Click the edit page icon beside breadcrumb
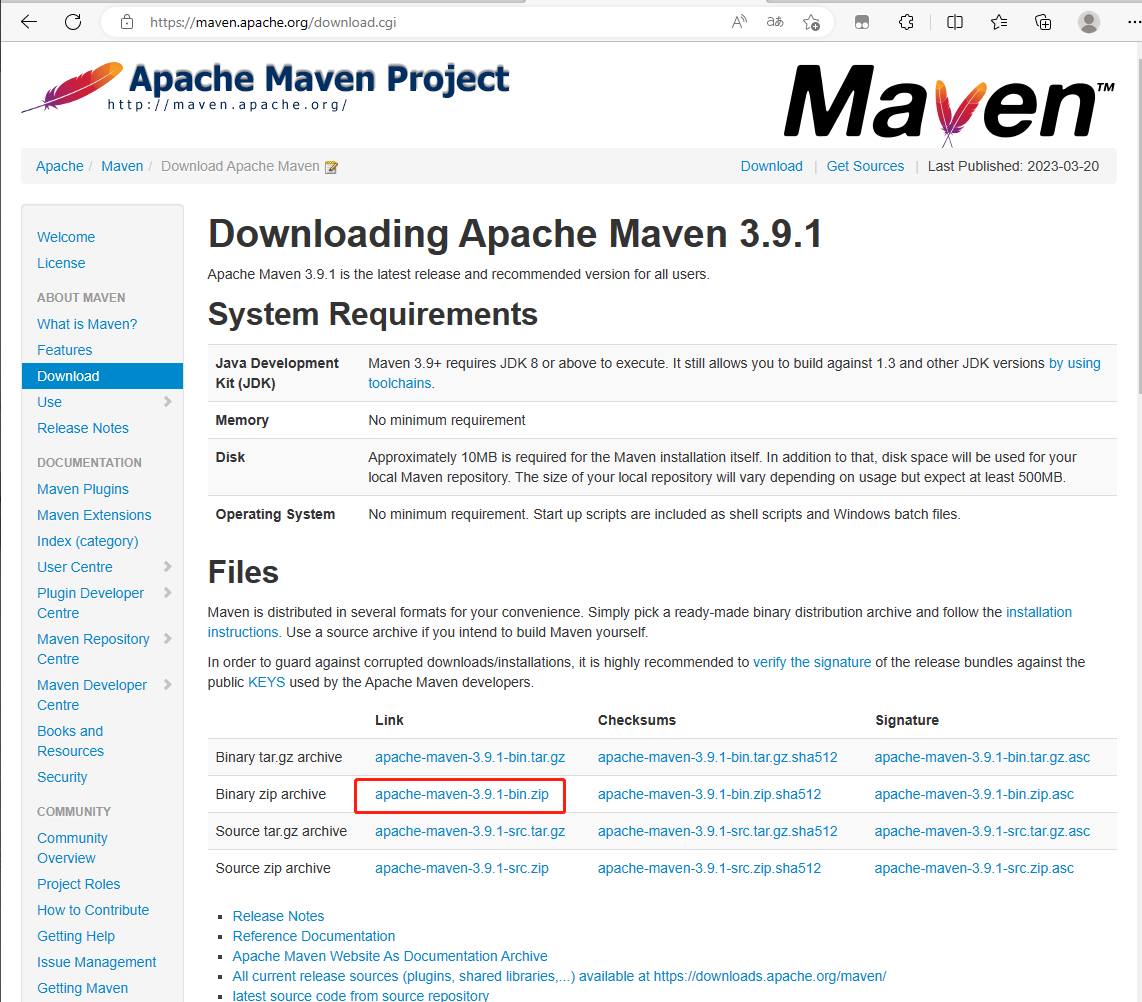The width and height of the screenshot is (1142, 1002). pos(331,167)
